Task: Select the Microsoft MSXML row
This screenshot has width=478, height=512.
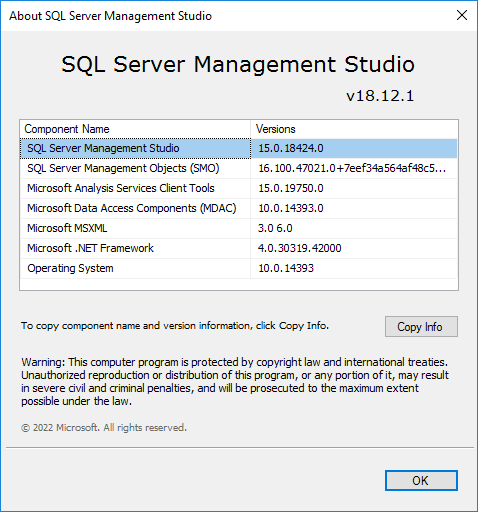Action: pyautogui.click(x=239, y=228)
